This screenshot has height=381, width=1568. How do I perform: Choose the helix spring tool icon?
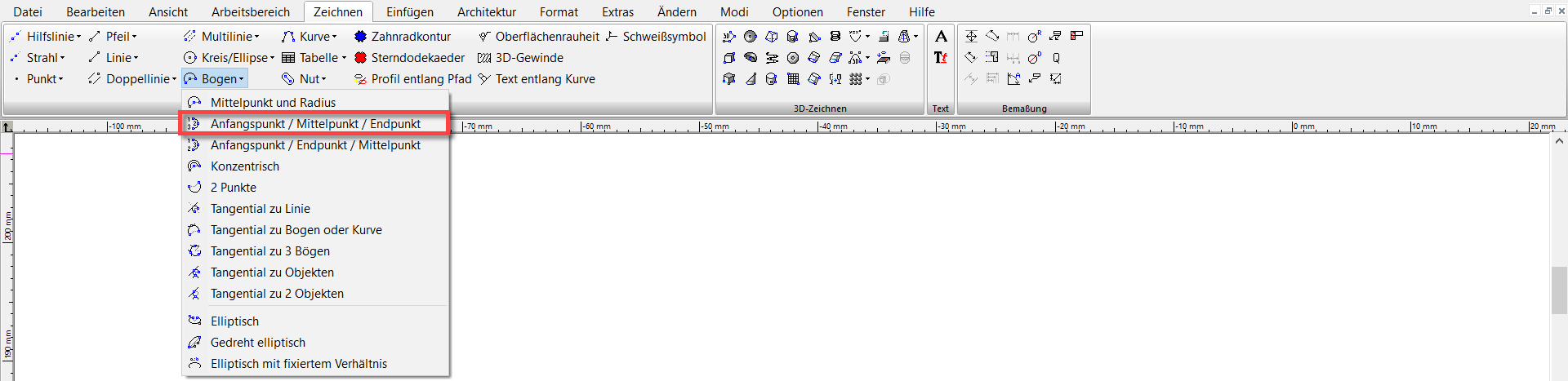coord(835,37)
